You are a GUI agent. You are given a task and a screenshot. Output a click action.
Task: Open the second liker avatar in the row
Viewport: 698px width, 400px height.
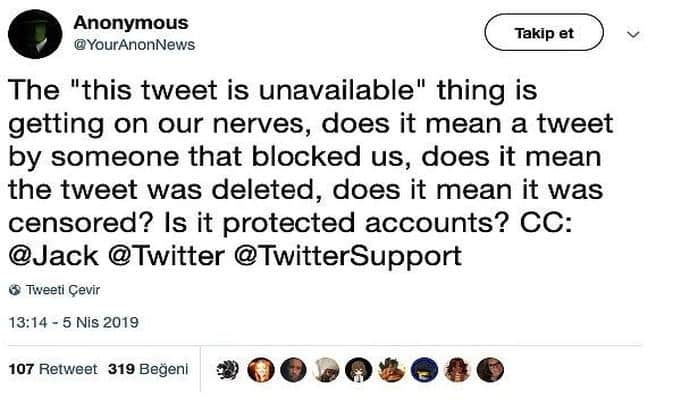click(x=259, y=369)
